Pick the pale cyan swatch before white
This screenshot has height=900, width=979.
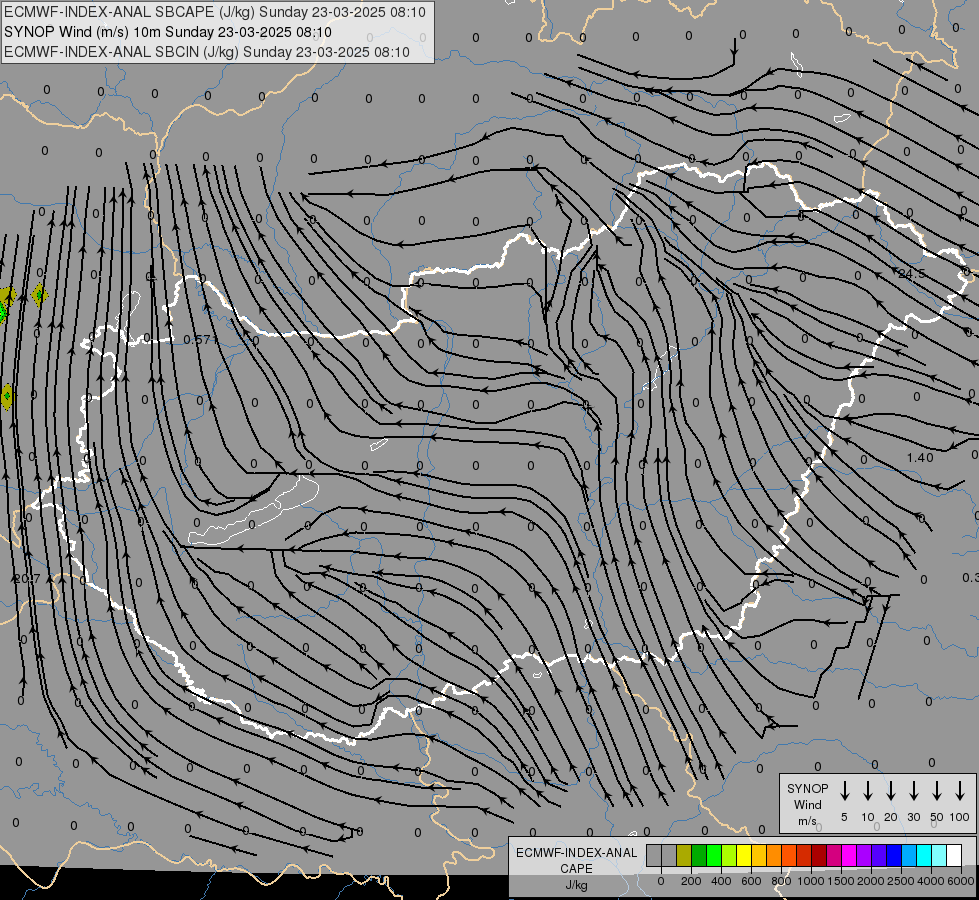tap(939, 855)
